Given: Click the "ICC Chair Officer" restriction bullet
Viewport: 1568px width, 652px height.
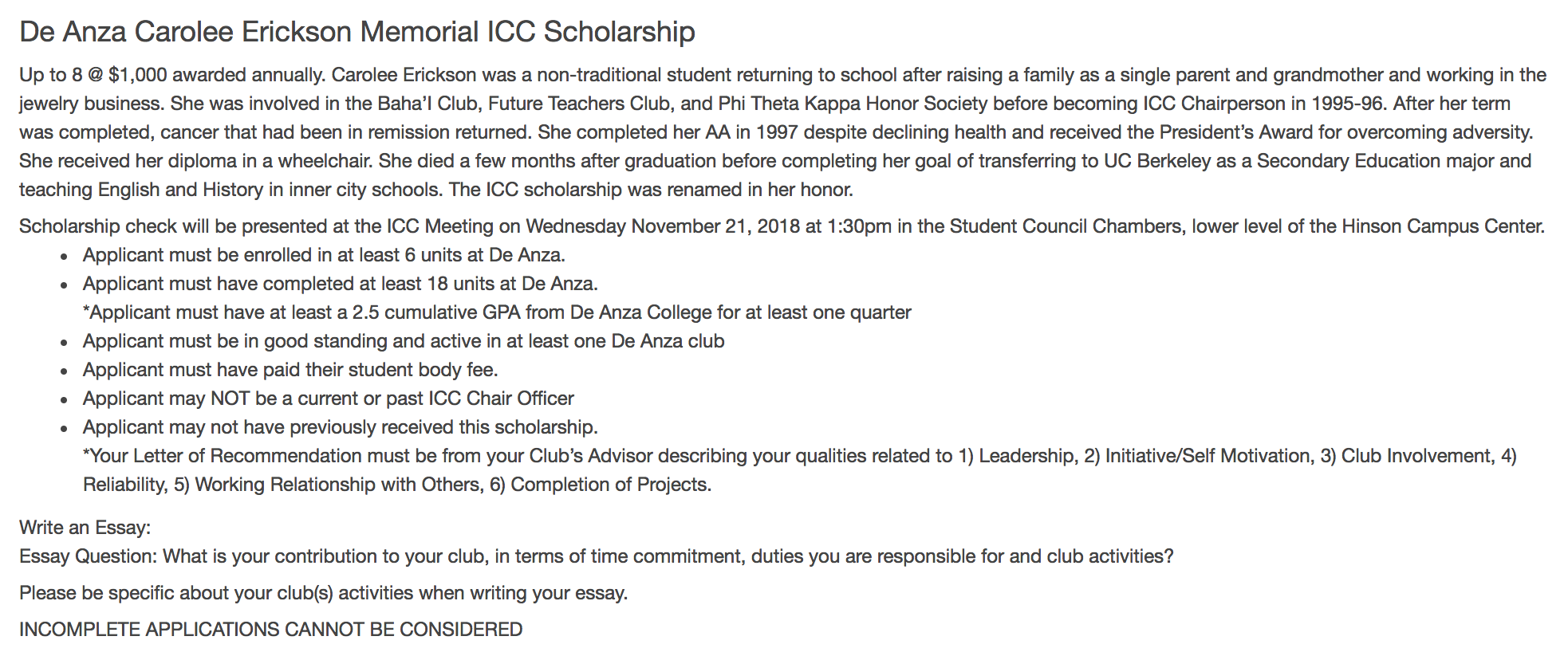Looking at the screenshot, I should pyautogui.click(x=328, y=399).
